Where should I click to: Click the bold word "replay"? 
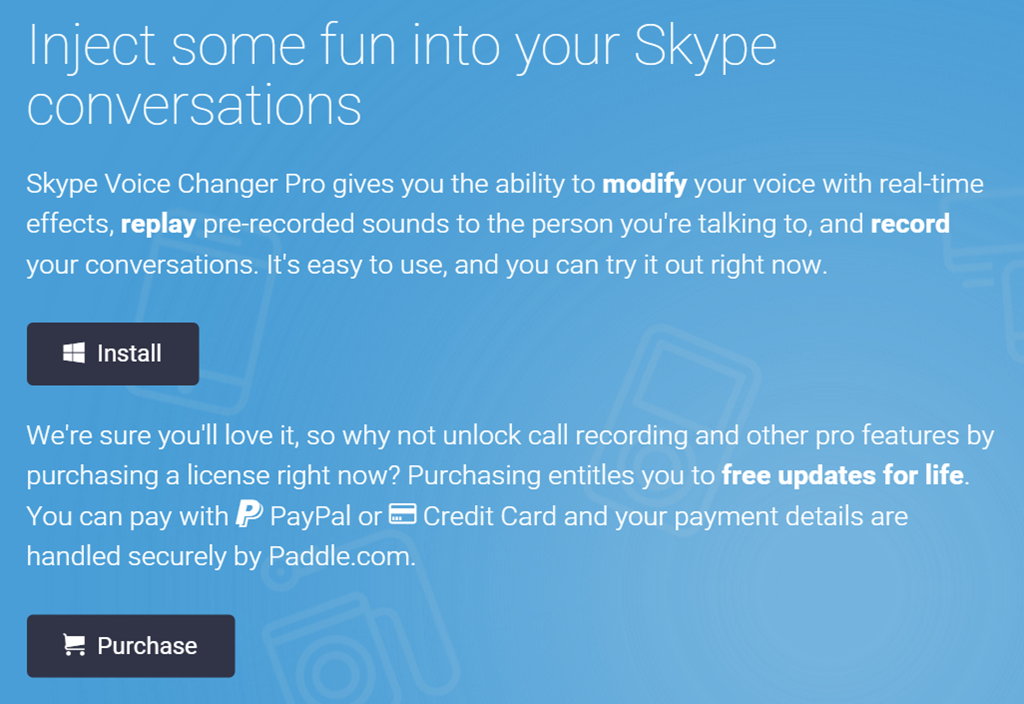coord(158,224)
